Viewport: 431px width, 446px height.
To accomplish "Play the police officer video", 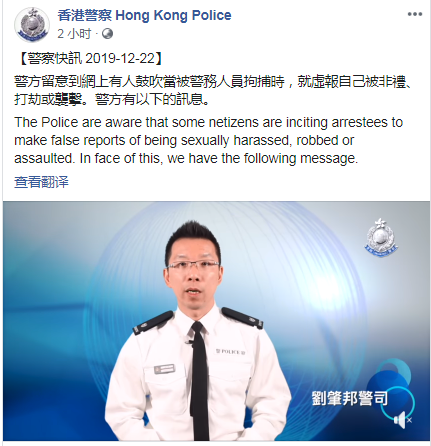I will (216, 321).
